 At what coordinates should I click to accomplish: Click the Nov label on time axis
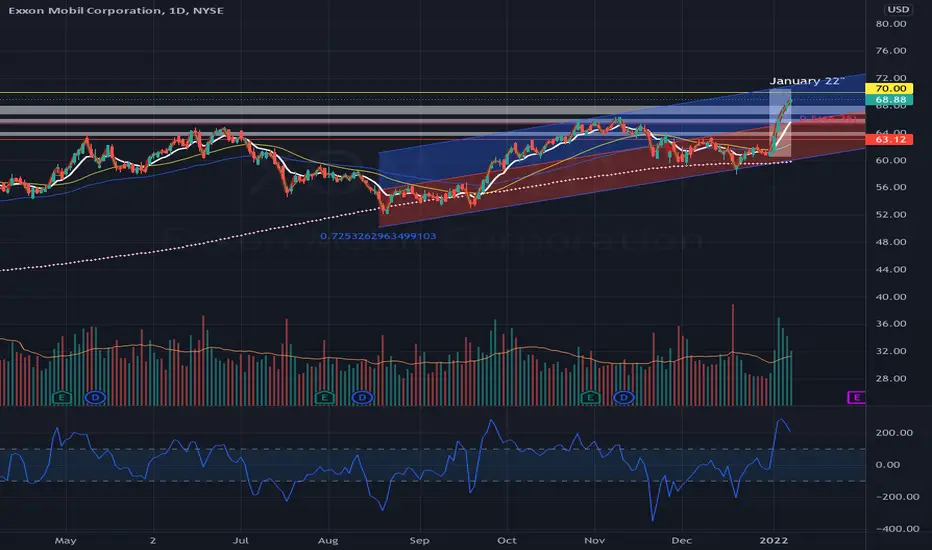click(594, 540)
